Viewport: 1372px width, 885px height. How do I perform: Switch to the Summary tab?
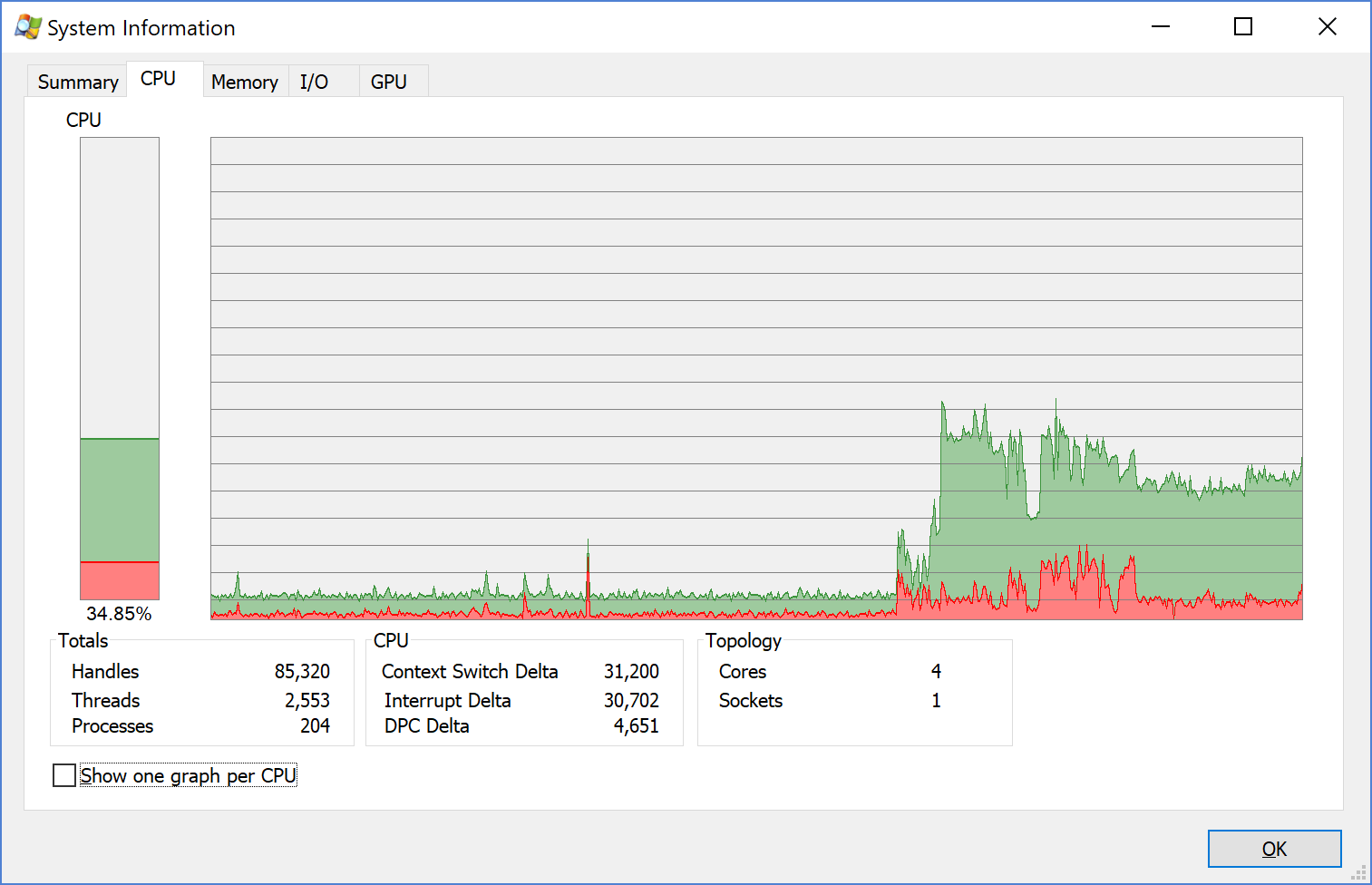[77, 82]
